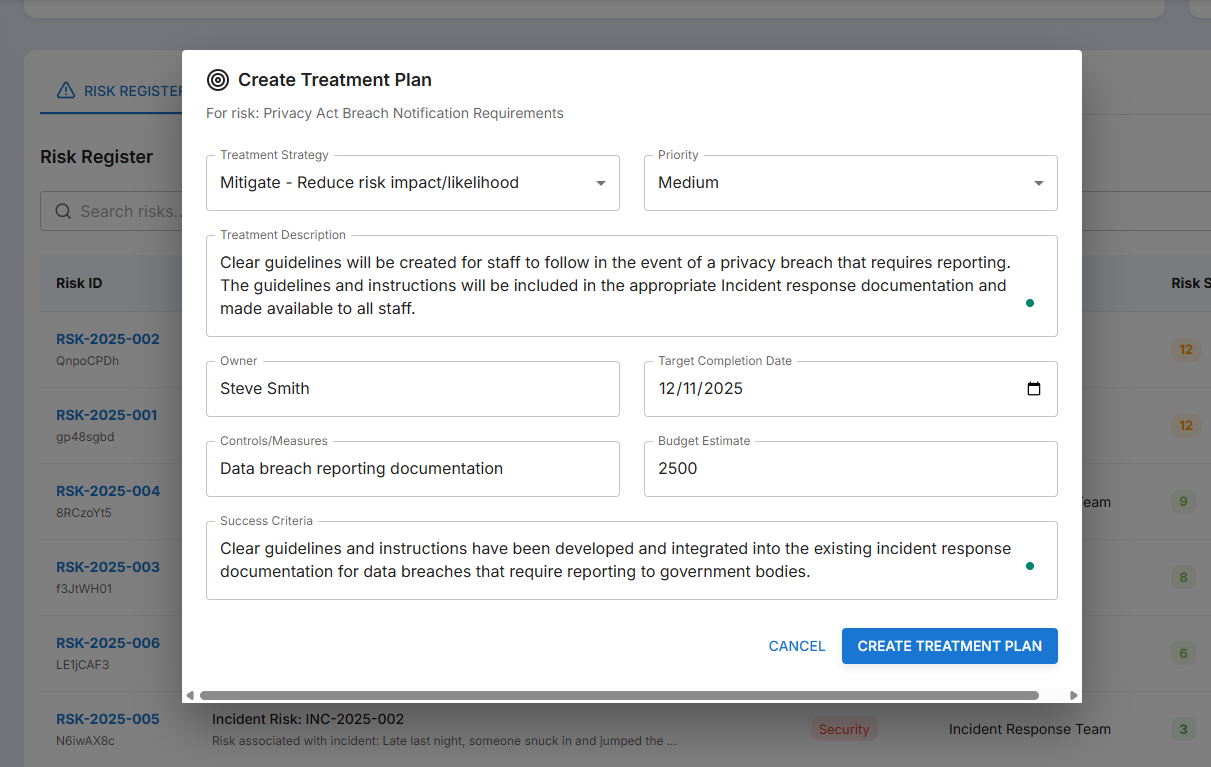Click the target icon beside Create Treatment Plan
Screen dimensions: 1211x767
point(217,80)
